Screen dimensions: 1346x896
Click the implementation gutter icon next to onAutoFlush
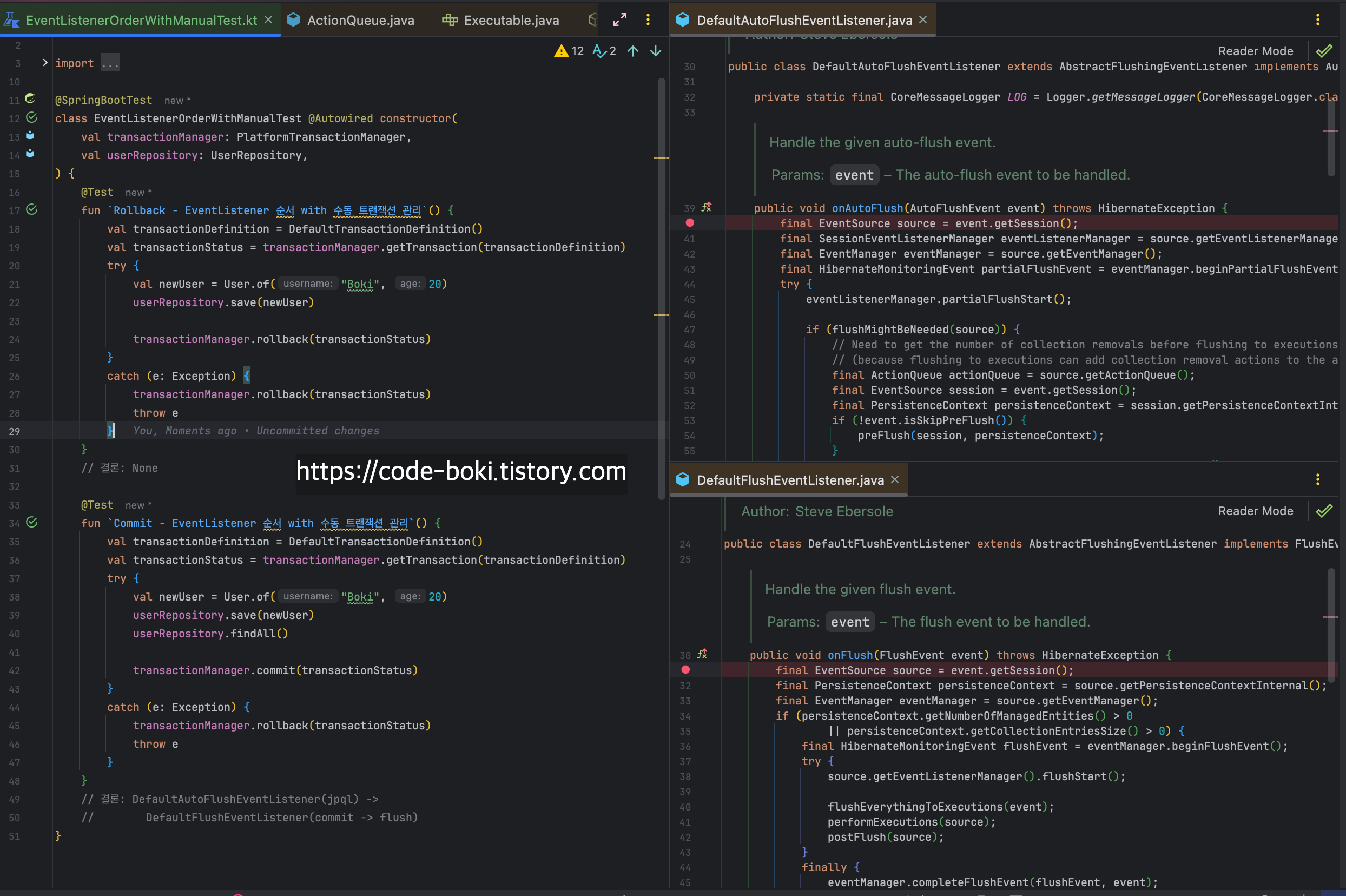point(707,207)
